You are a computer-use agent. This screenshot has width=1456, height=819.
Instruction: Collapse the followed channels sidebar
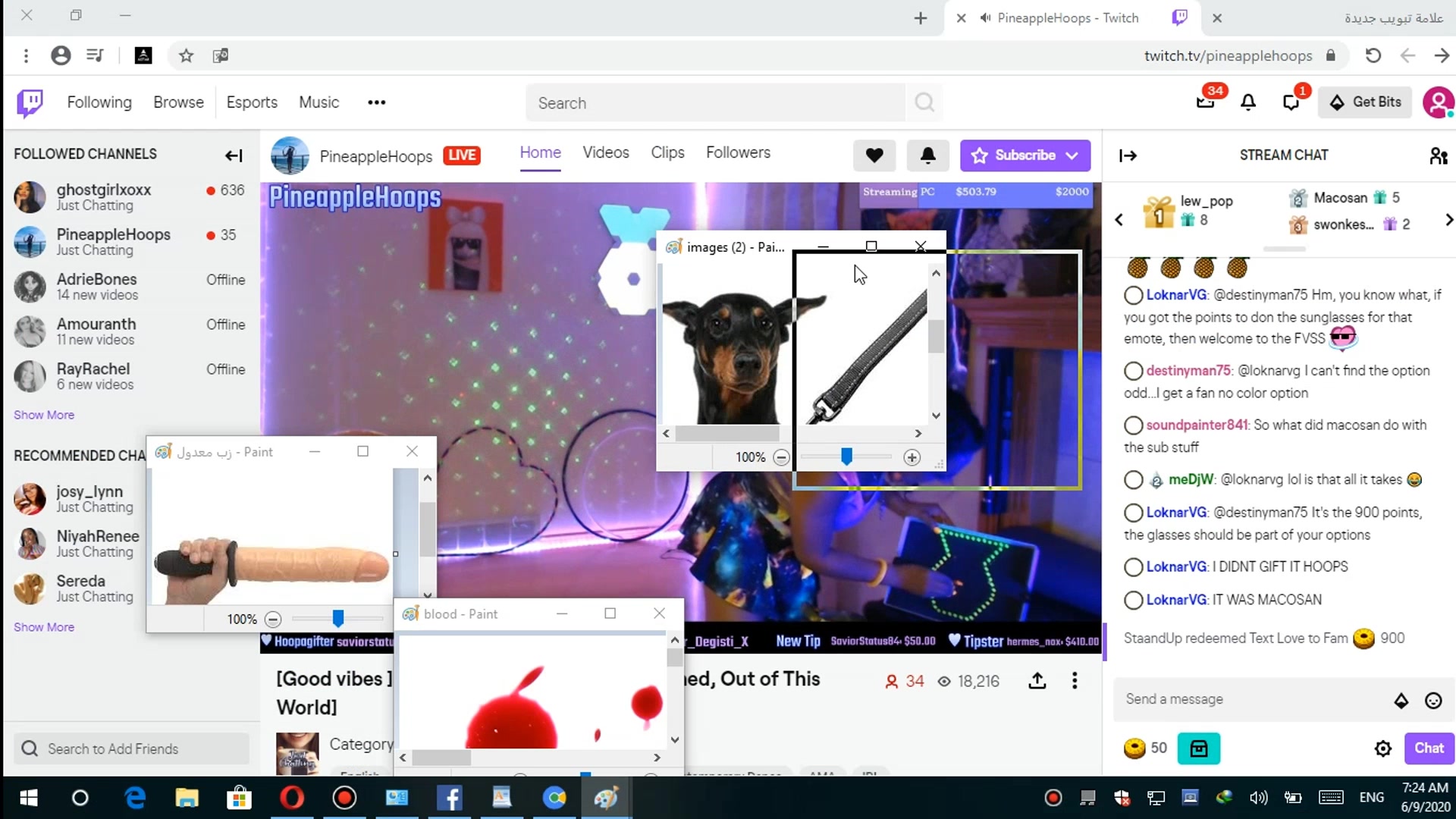[234, 155]
